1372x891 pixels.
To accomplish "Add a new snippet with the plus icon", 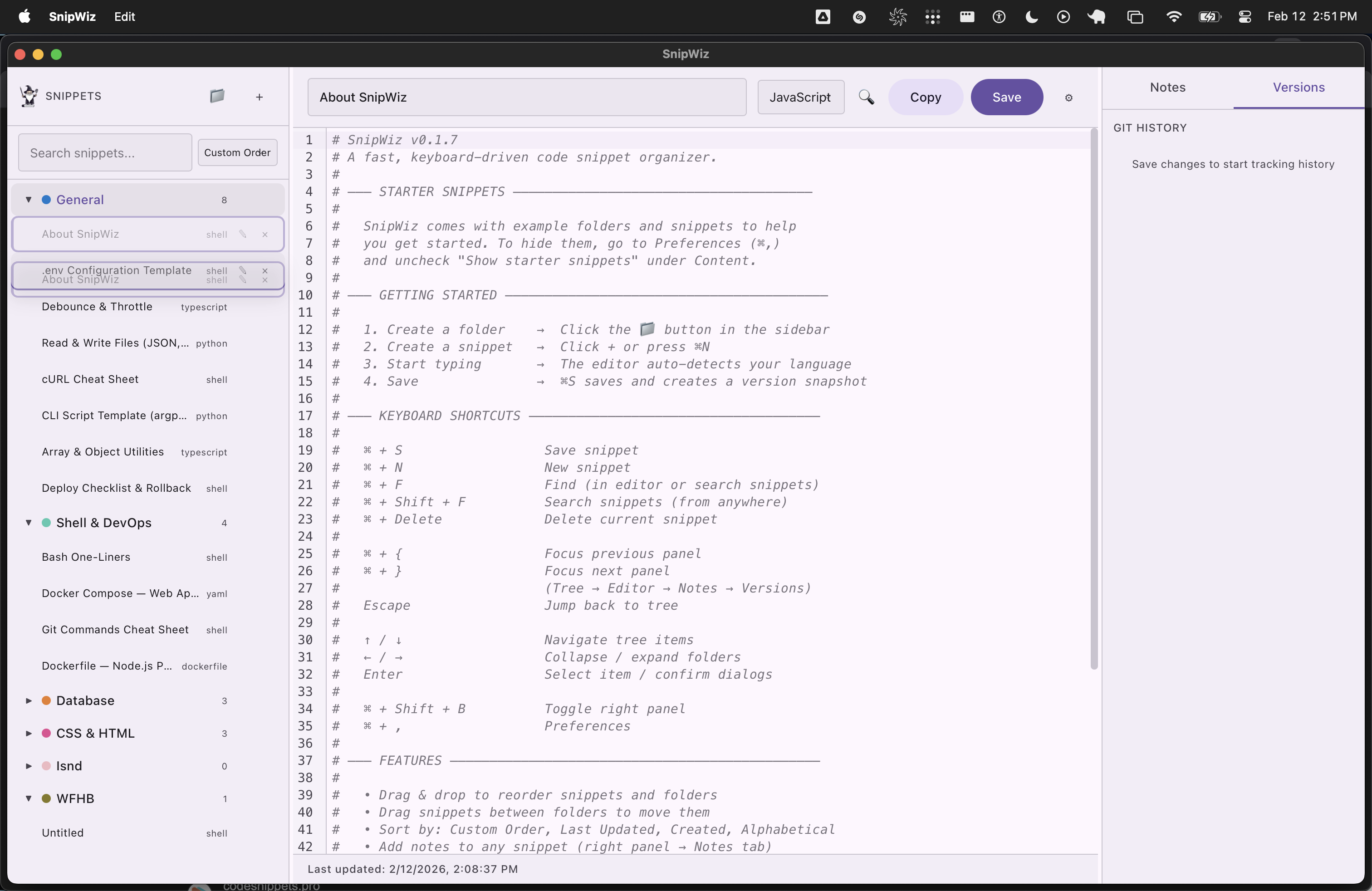I will click(x=260, y=97).
